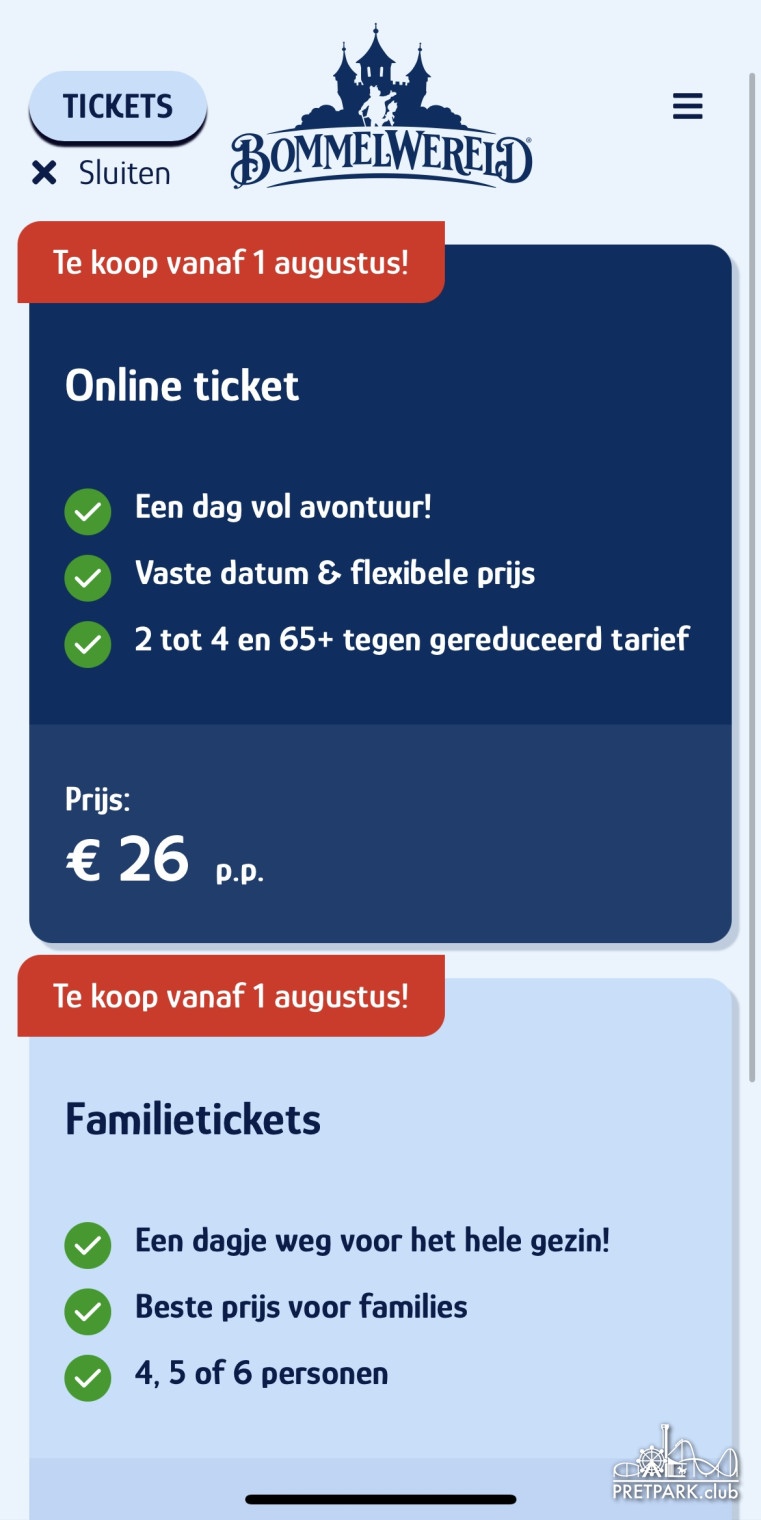
Task: Click the first 'Te koop vanaf 1 augustus!' banner
Action: [x=231, y=263]
